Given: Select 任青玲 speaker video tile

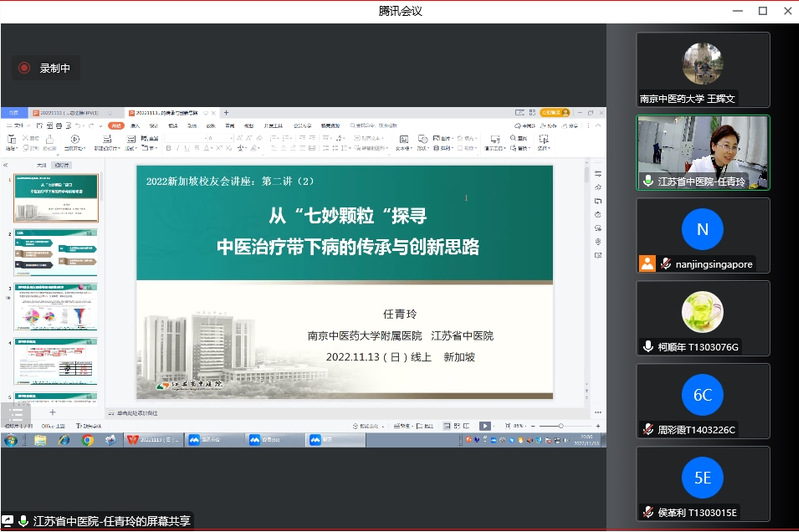Looking at the screenshot, I should pos(703,152).
